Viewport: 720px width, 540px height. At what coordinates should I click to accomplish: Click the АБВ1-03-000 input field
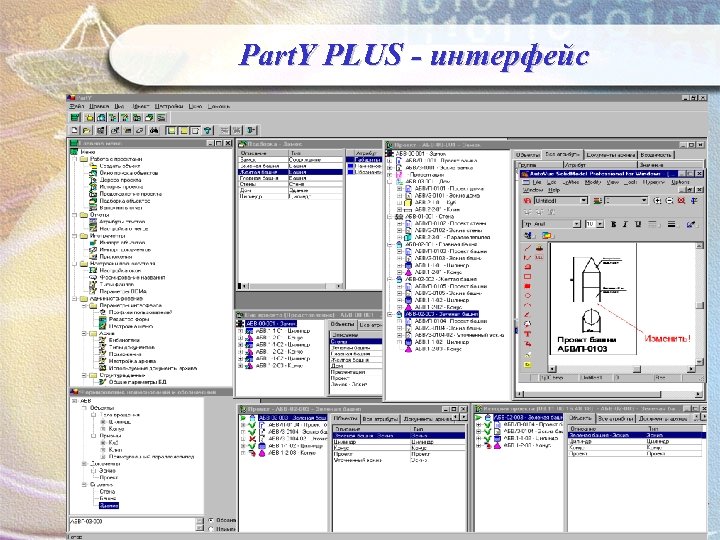tap(132, 524)
